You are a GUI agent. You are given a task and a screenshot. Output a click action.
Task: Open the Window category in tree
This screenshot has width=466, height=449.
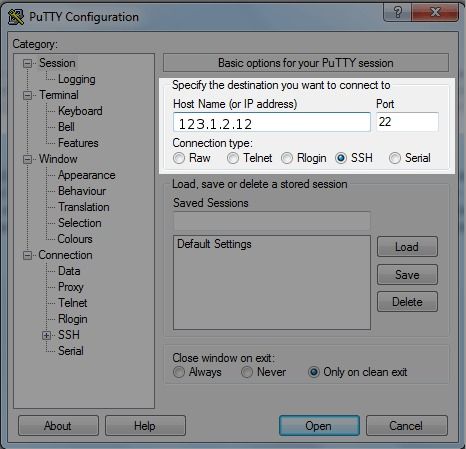tap(58, 159)
